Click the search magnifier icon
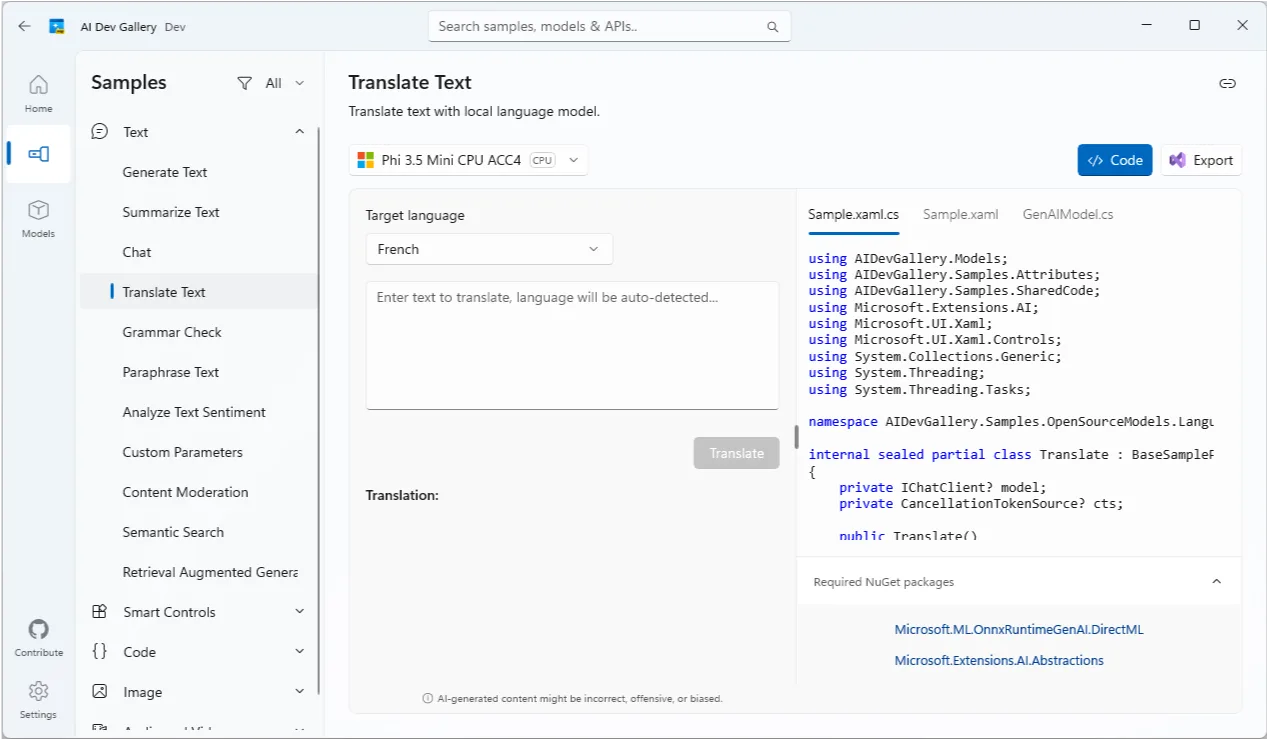1267x739 pixels. [773, 27]
